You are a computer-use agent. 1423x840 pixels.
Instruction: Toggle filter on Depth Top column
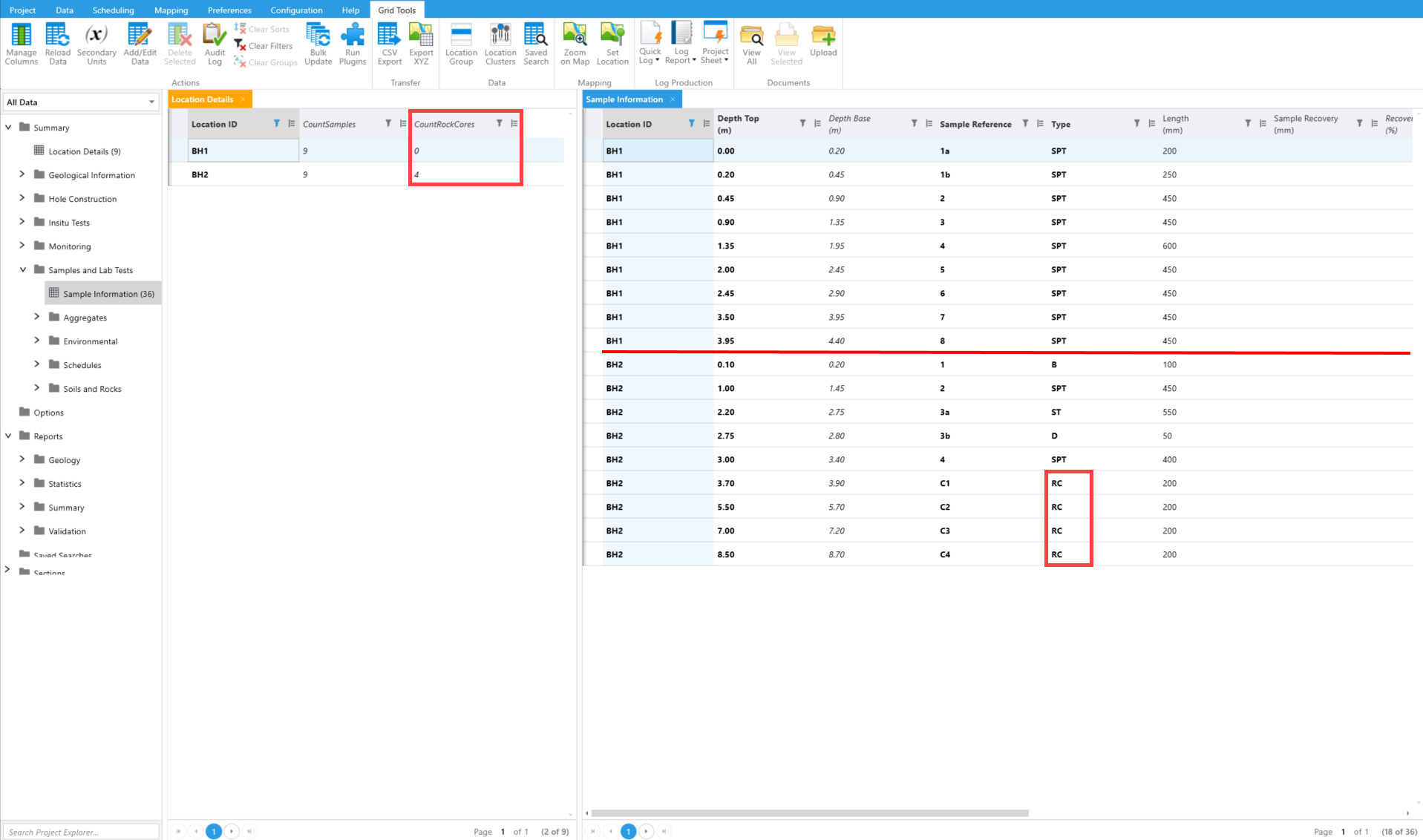[802, 124]
